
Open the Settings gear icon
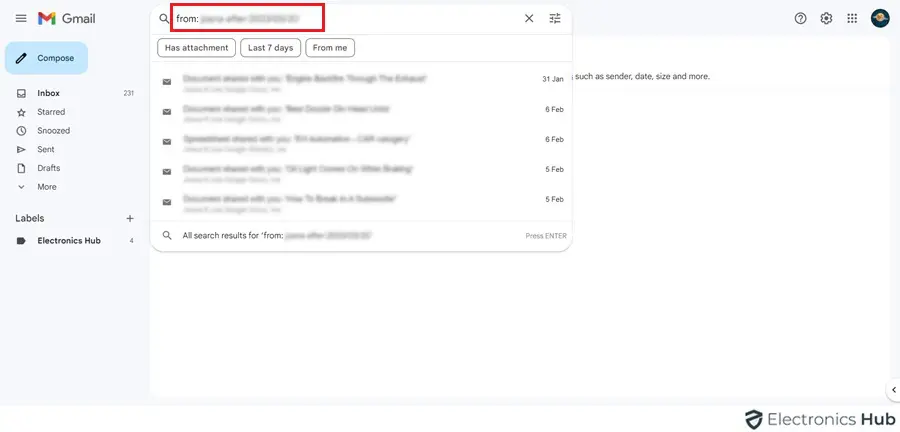[826, 18]
